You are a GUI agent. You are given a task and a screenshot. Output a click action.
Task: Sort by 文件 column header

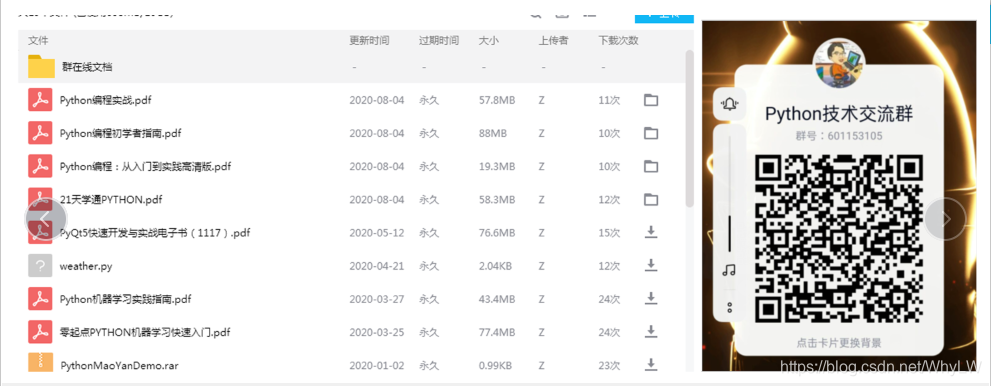(x=38, y=40)
